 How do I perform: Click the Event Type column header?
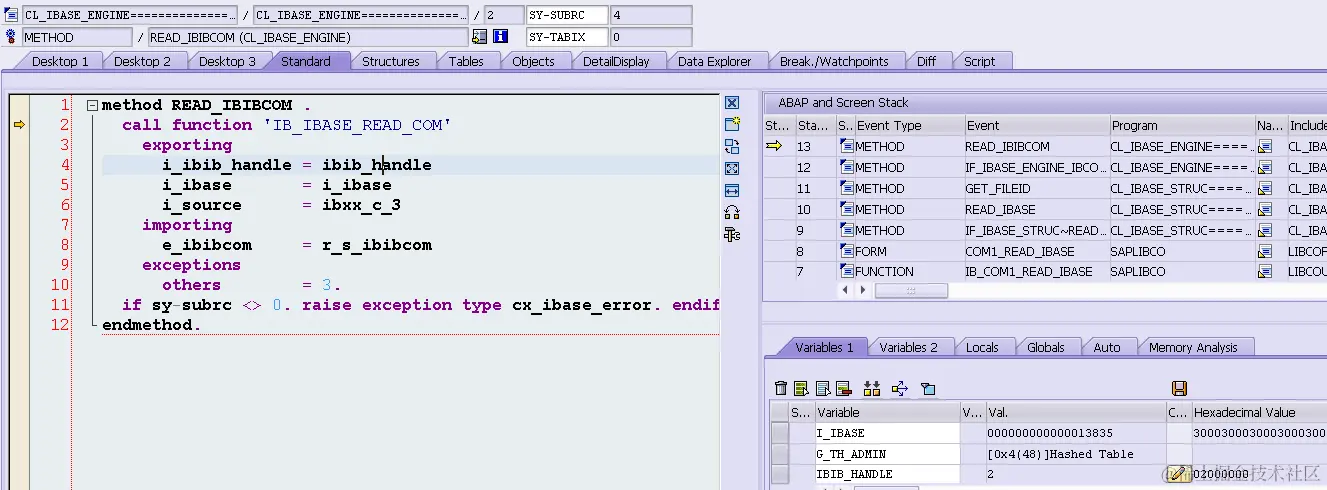(908, 125)
